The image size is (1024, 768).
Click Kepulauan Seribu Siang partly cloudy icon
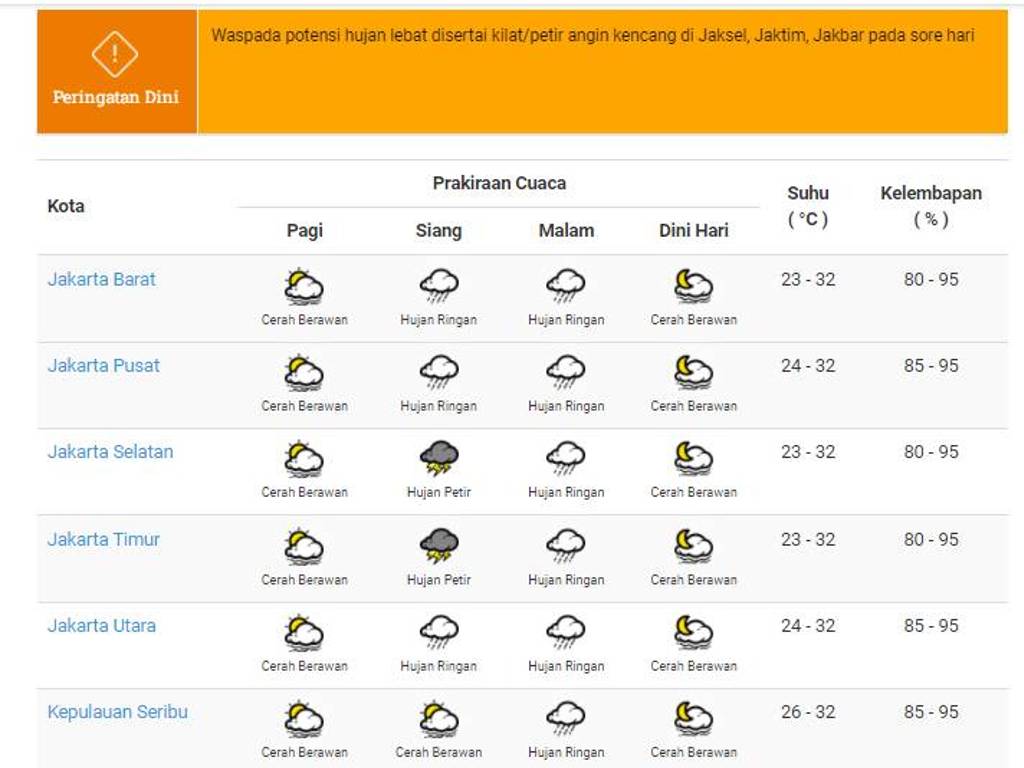pyautogui.click(x=438, y=719)
